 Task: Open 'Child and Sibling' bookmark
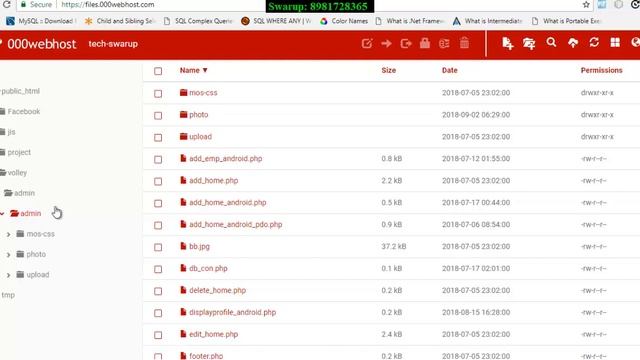click(x=120, y=21)
